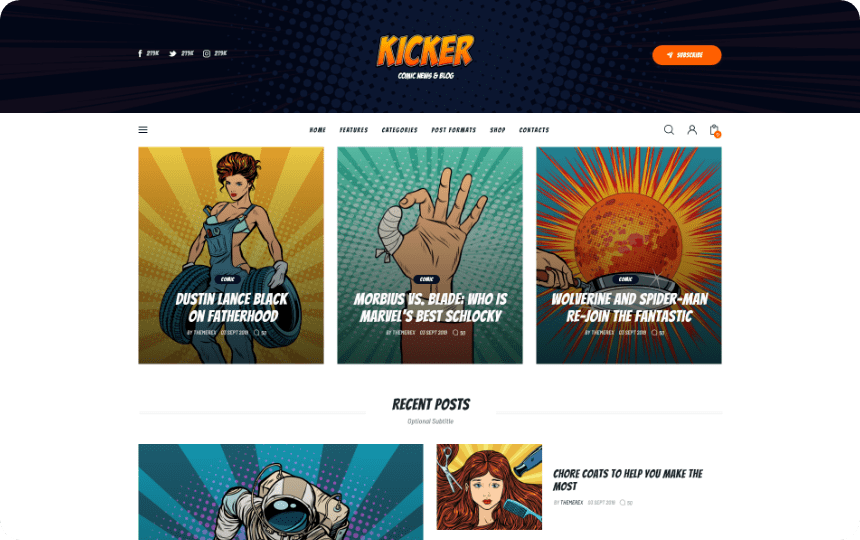Open the user account icon
860x540 pixels.
[x=692, y=130]
